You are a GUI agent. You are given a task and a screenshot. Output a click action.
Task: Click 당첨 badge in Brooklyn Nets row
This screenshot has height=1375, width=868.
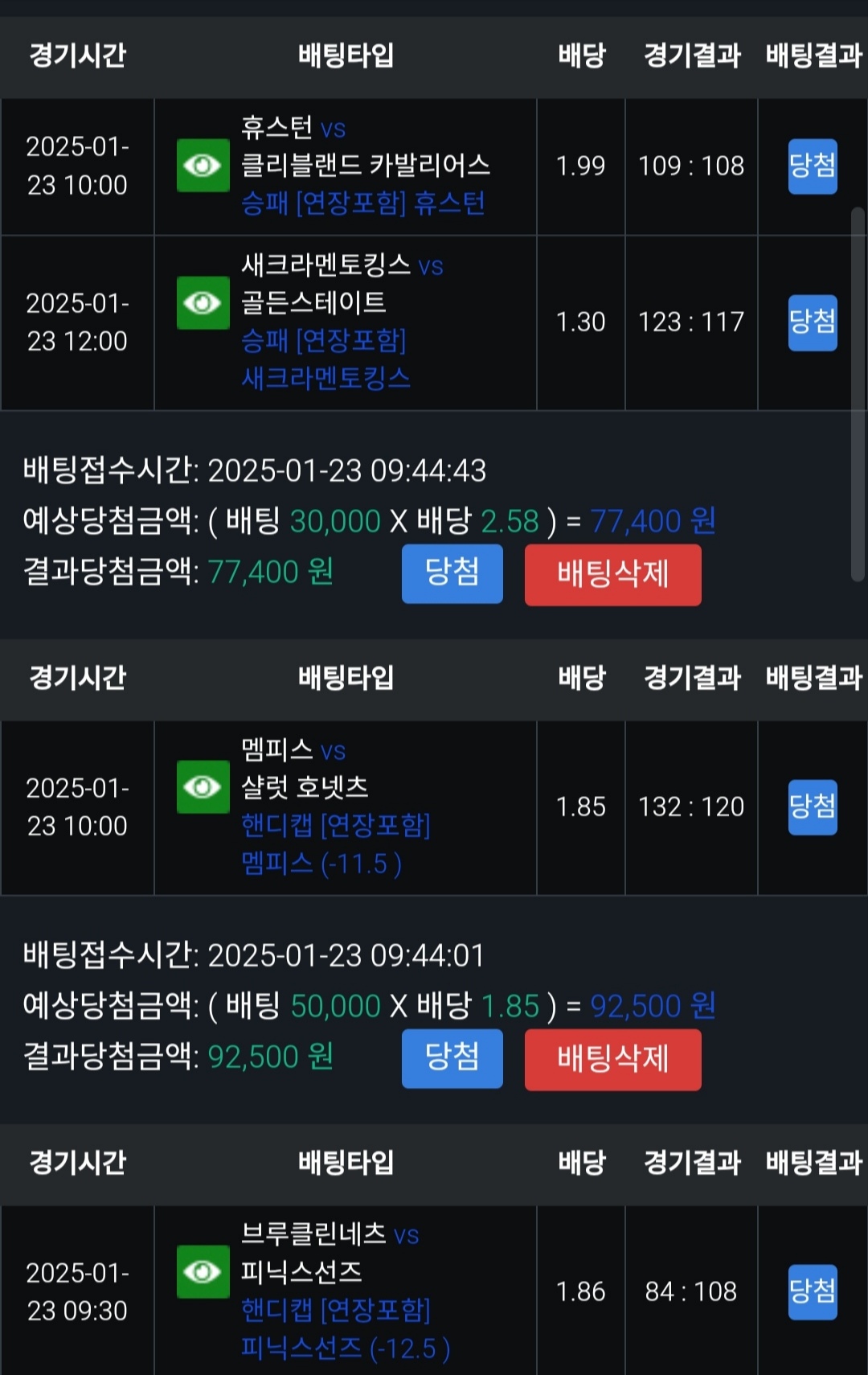click(813, 1292)
